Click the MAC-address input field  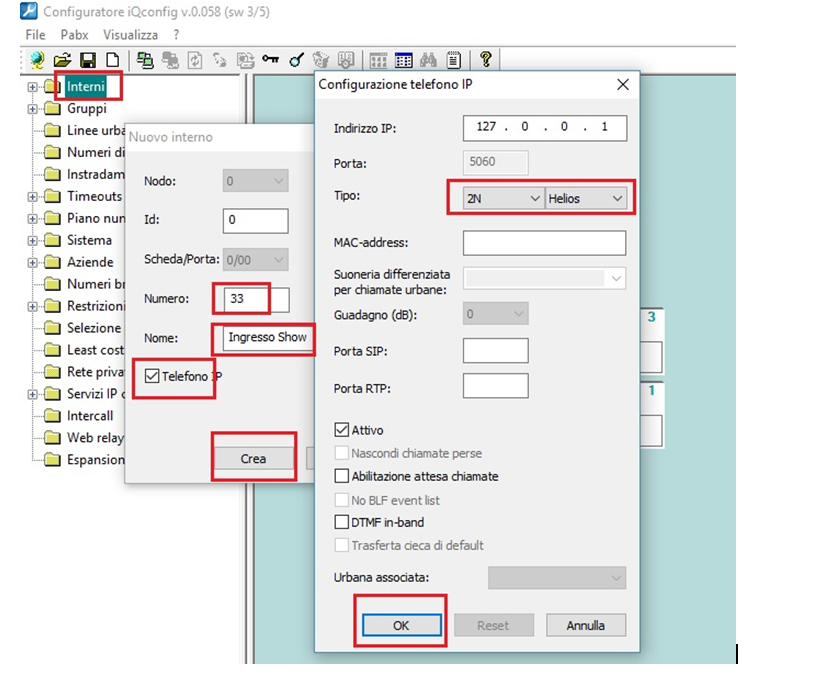(x=544, y=243)
